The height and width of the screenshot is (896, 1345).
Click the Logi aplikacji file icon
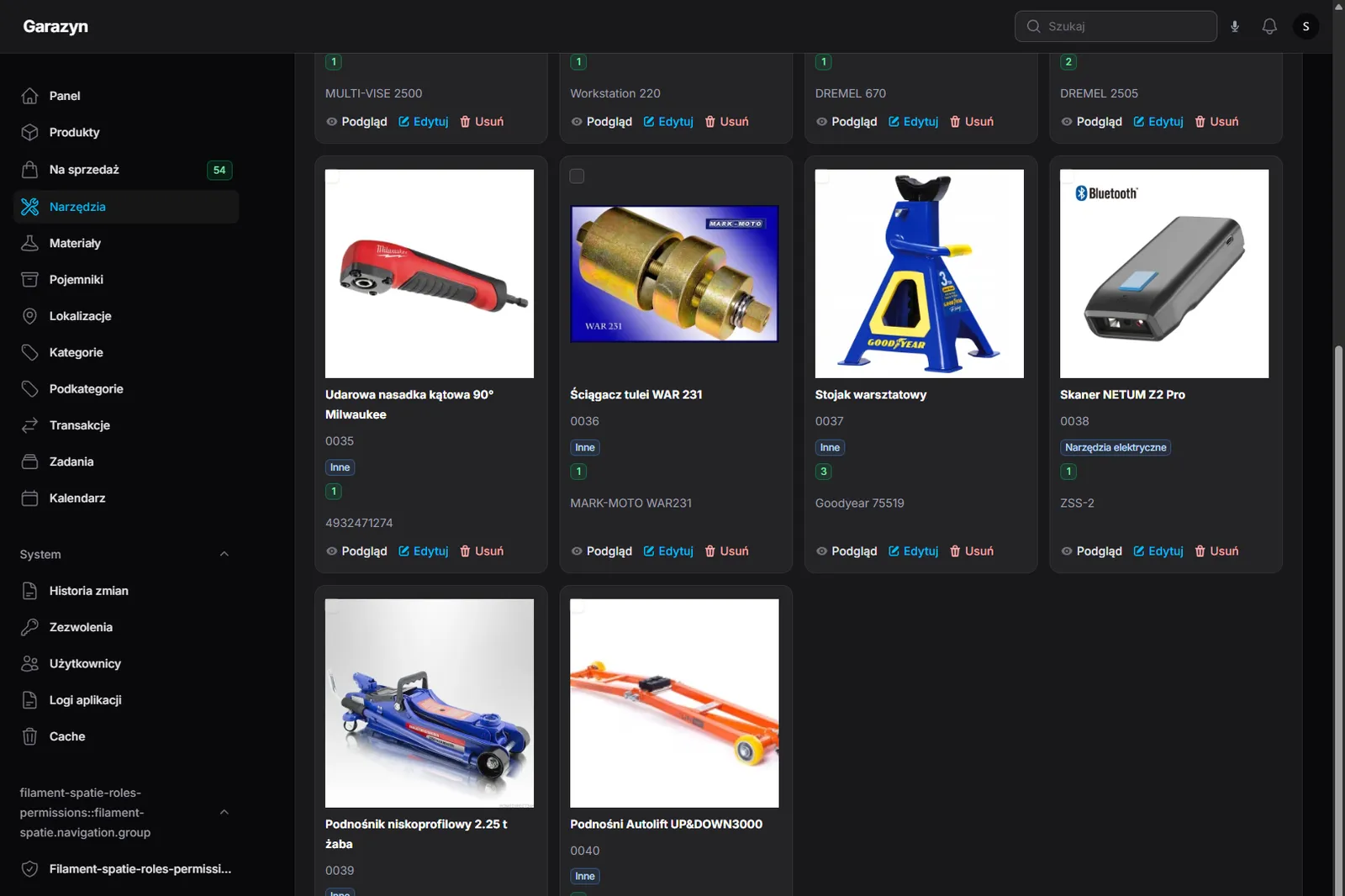(x=29, y=700)
